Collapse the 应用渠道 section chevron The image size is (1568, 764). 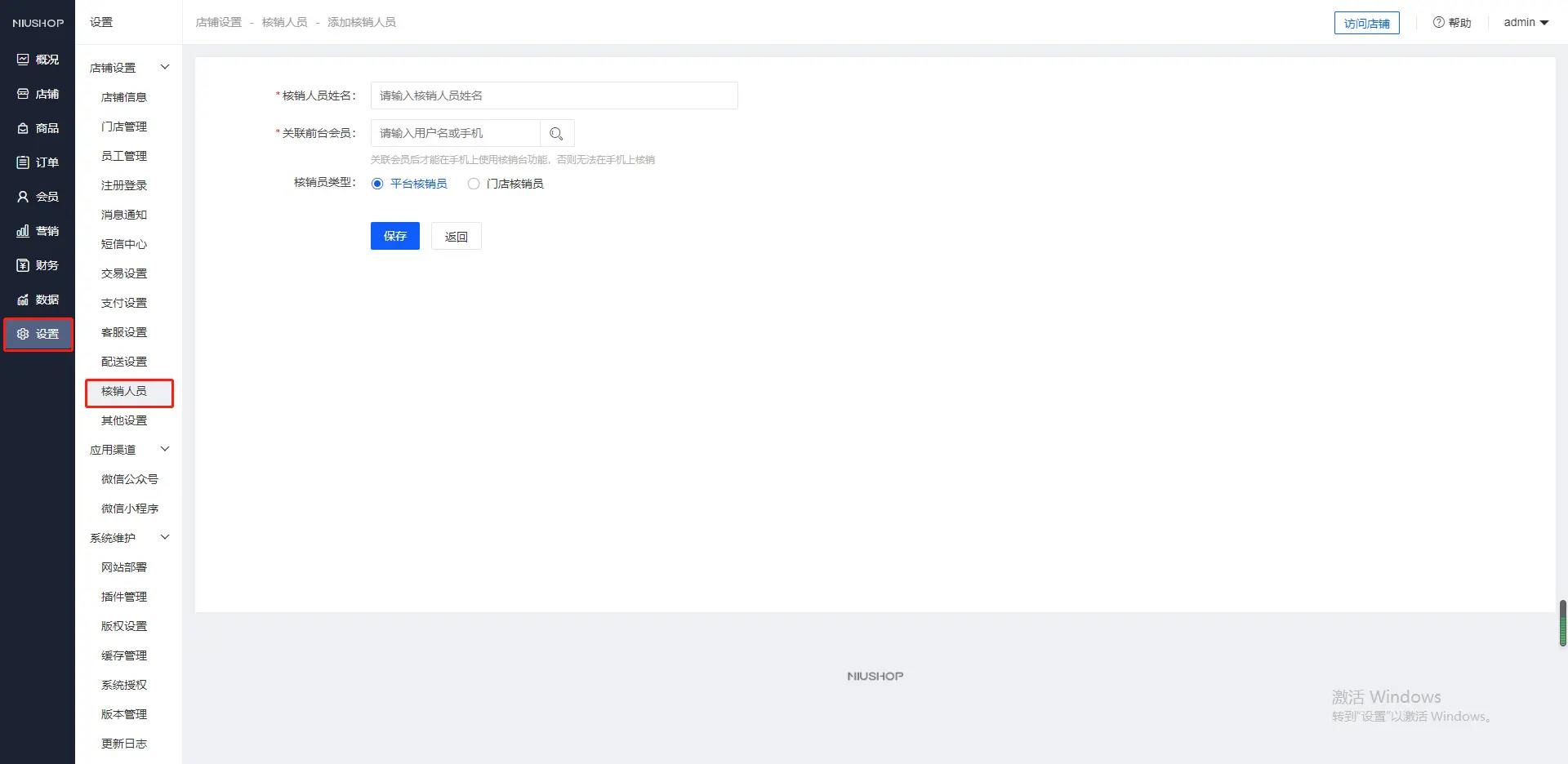(165, 449)
